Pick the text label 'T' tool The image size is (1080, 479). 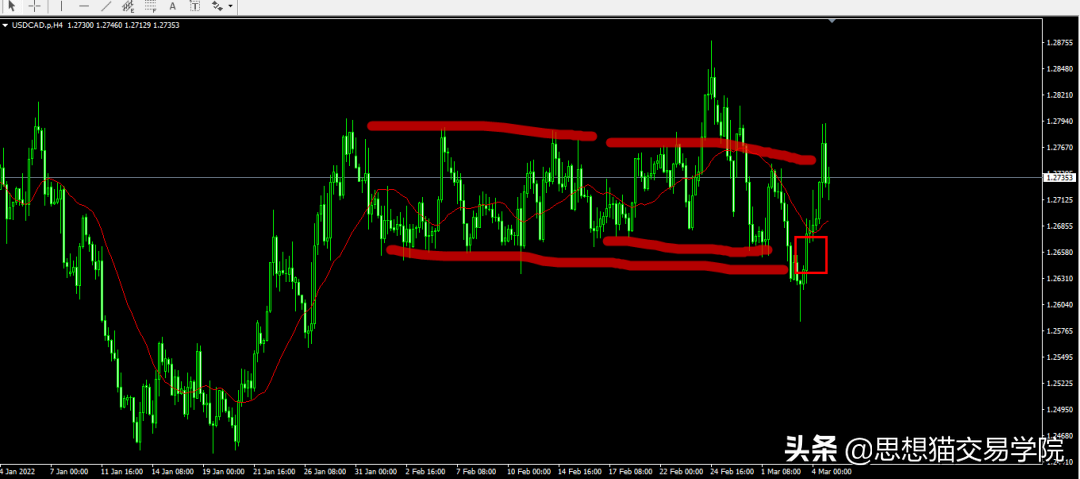pyautogui.click(x=195, y=6)
